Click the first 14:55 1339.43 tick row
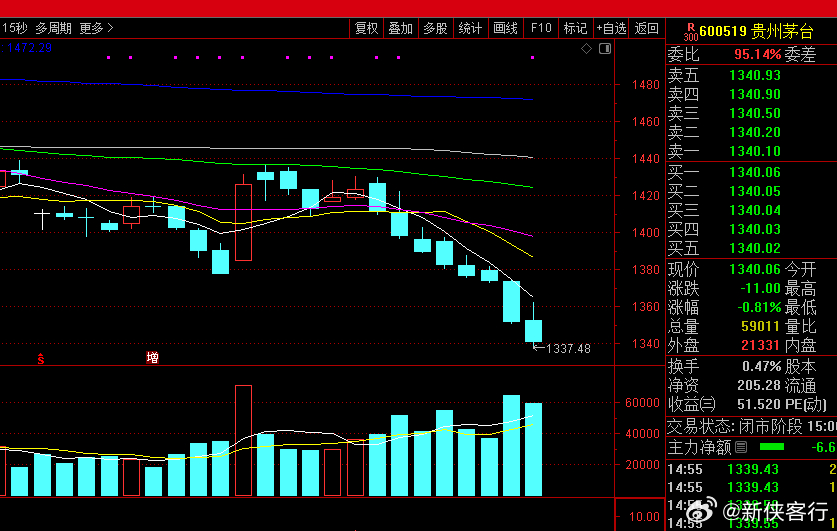 click(752, 470)
